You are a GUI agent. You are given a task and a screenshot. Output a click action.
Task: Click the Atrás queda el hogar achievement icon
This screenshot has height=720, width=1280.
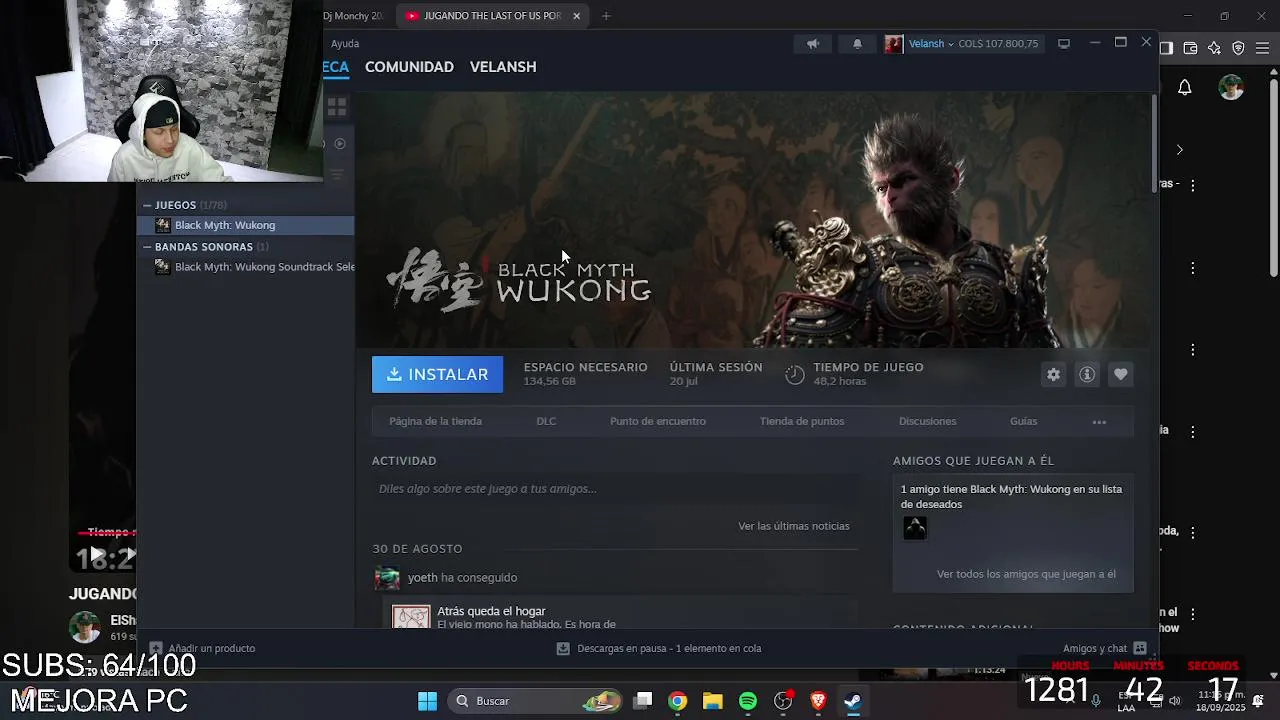tap(411, 617)
